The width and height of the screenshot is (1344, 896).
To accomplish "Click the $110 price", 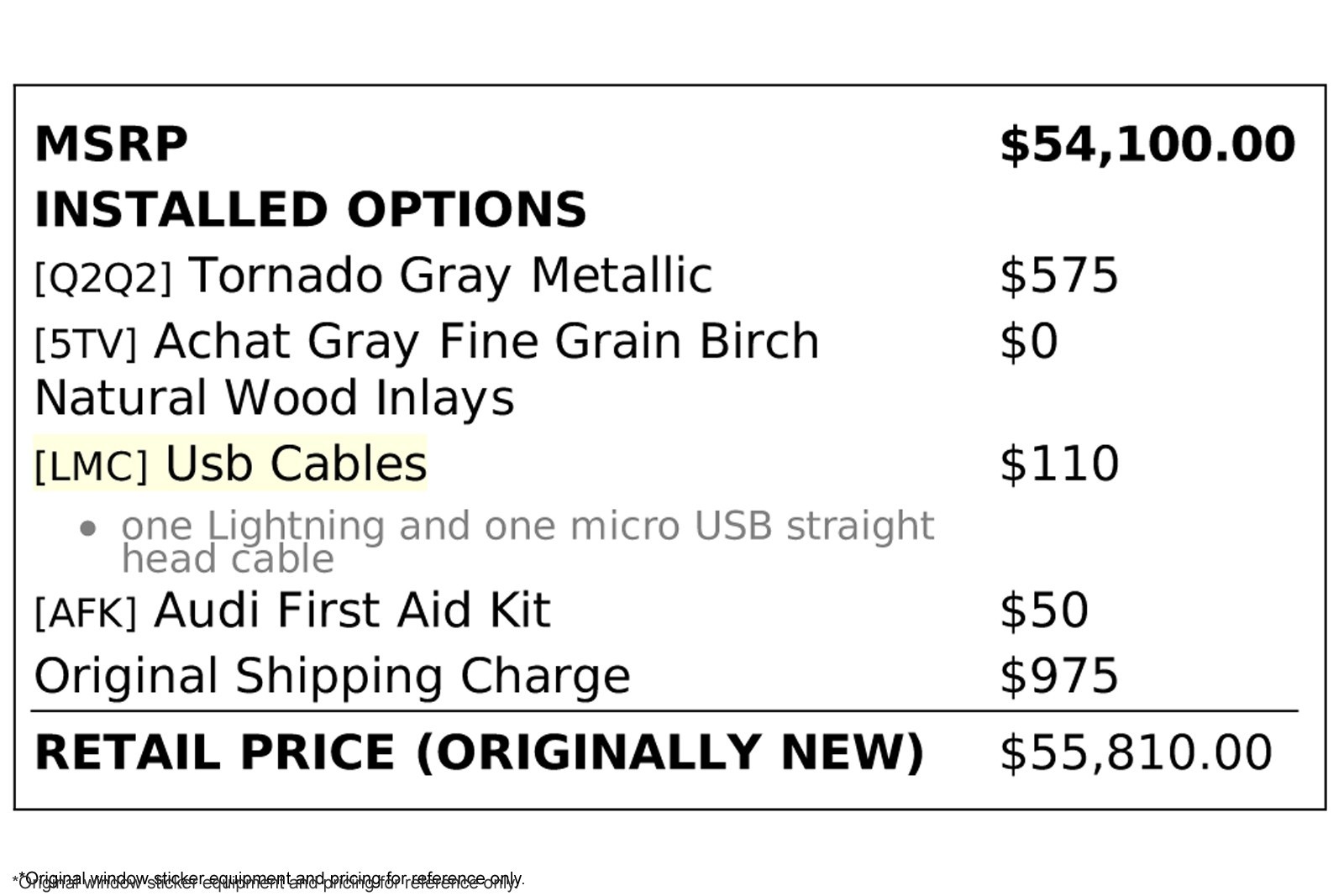I will [1058, 464].
